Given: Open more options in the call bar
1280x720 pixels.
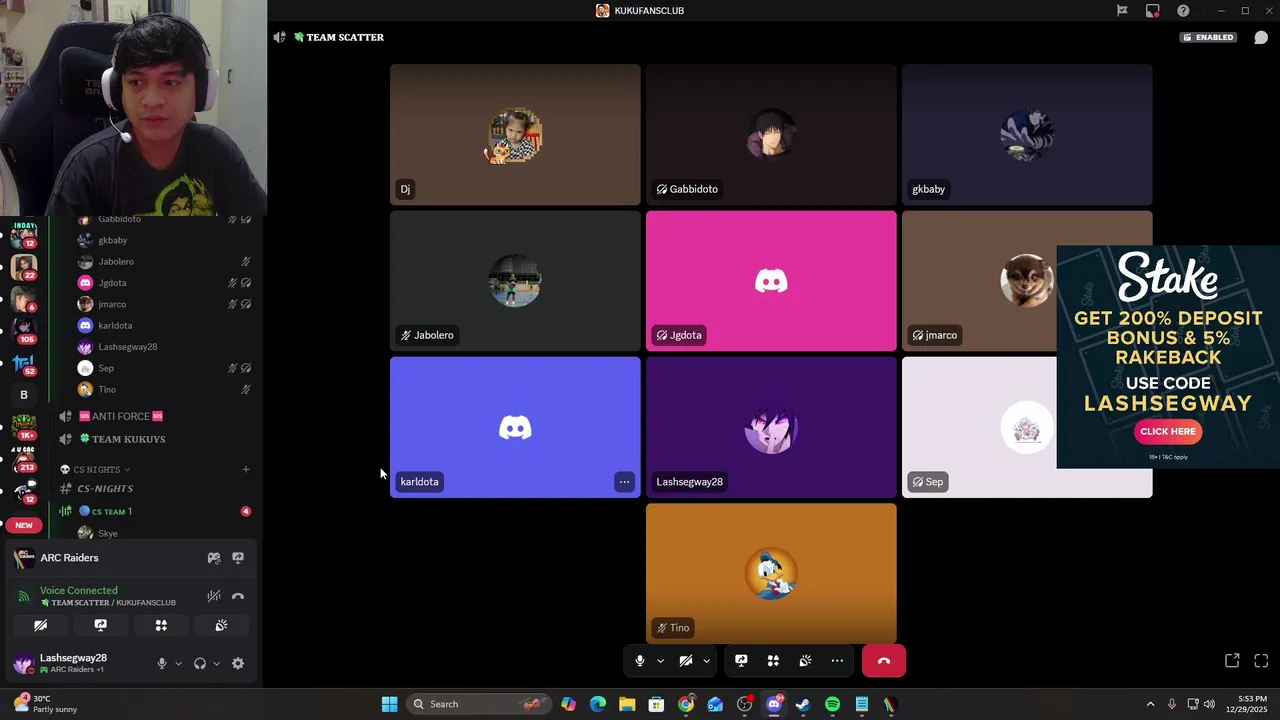Looking at the screenshot, I should pos(837,661).
